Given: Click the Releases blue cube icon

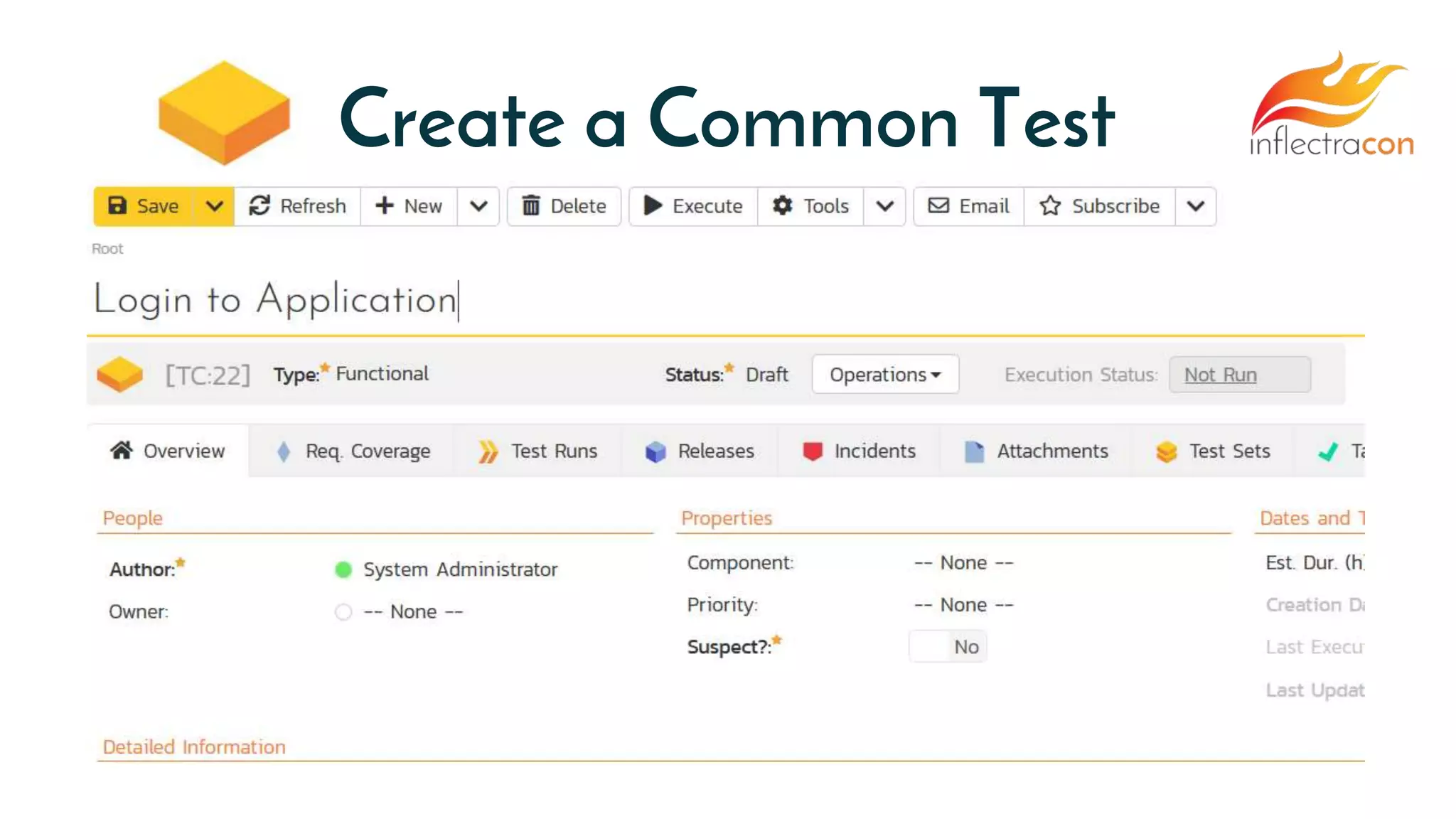Looking at the screenshot, I should click(x=655, y=452).
